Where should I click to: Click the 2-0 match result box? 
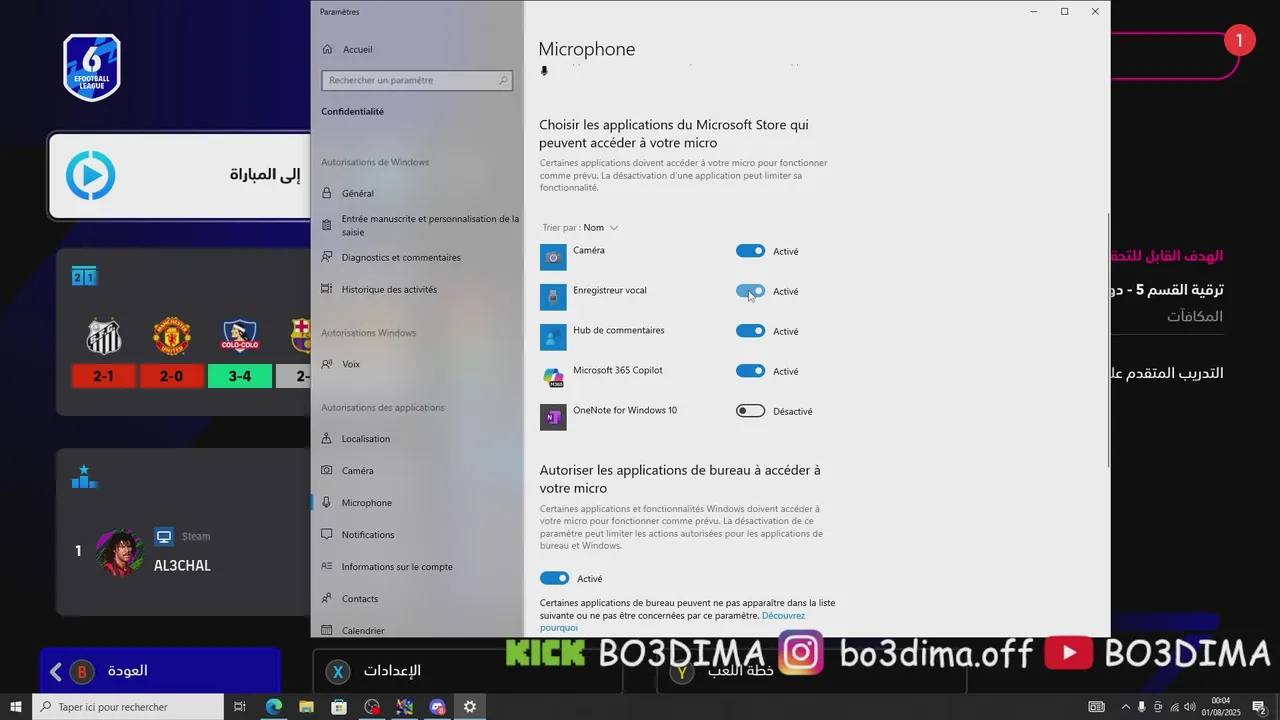[x=172, y=376]
